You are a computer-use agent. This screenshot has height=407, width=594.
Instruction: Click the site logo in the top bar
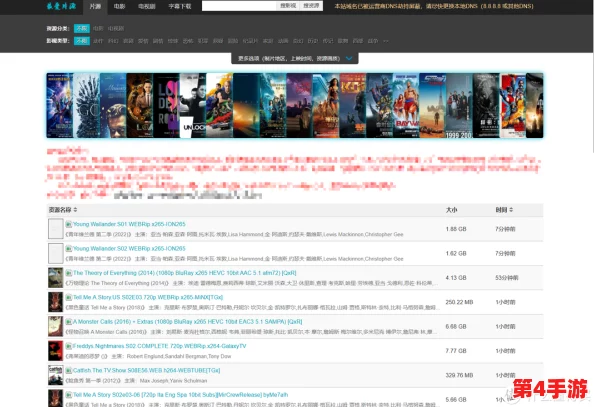[61, 6]
